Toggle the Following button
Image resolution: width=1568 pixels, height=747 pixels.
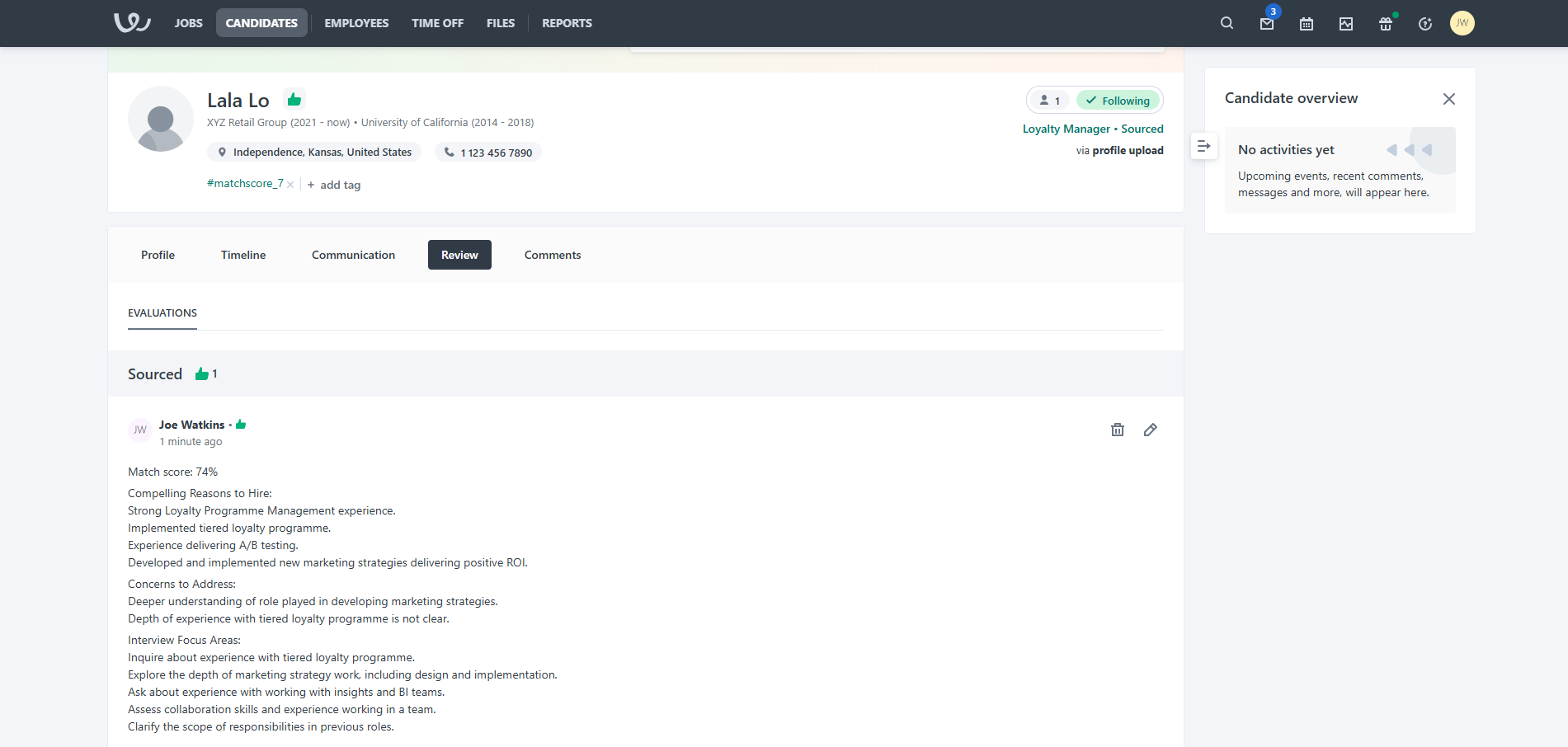(x=1118, y=101)
